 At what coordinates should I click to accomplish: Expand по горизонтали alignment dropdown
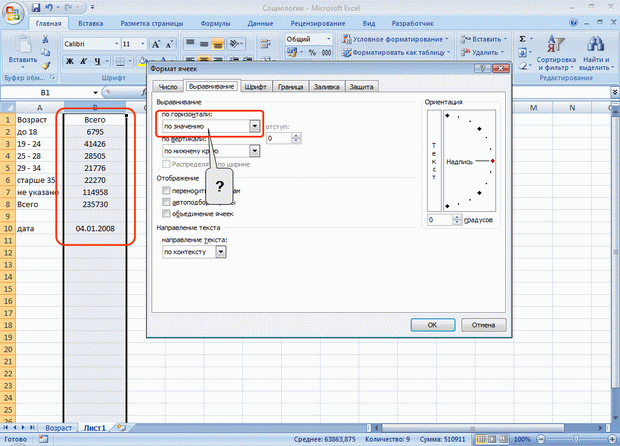(x=255, y=126)
